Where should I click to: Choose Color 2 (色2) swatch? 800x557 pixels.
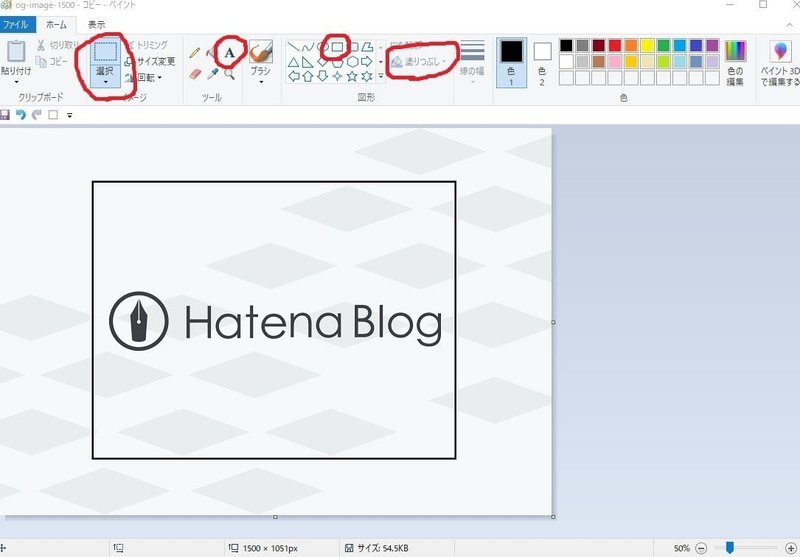tap(542, 62)
